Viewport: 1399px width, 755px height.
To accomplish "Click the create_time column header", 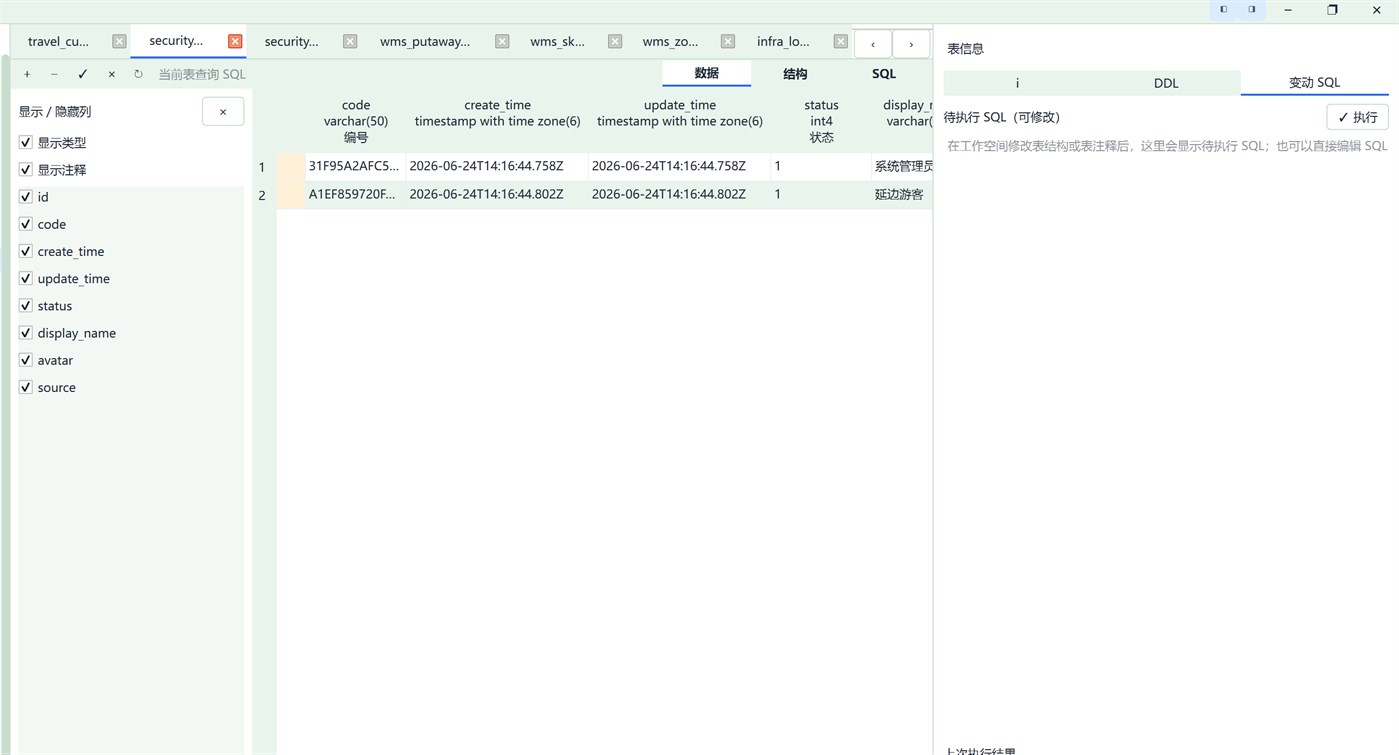I will [497, 121].
